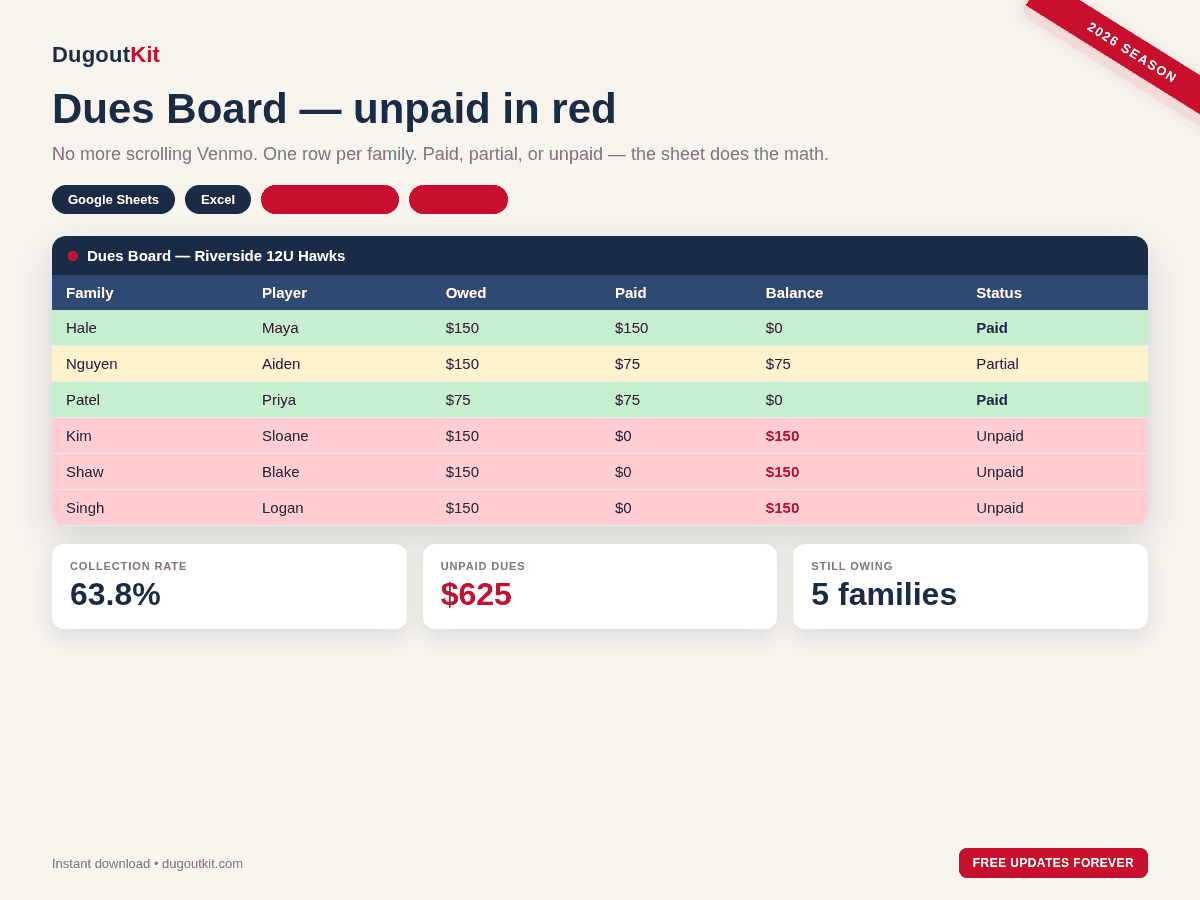This screenshot has height=900, width=1200.
Task: Click the Family column header
Action: tap(90, 292)
